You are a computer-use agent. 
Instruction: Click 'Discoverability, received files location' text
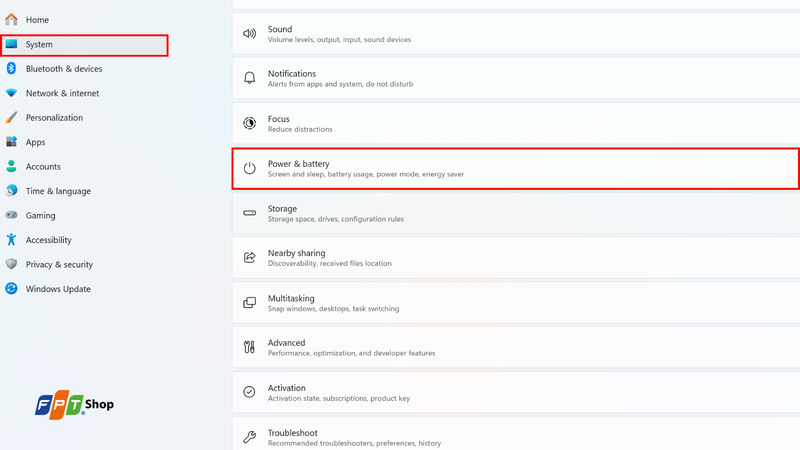coord(330,263)
